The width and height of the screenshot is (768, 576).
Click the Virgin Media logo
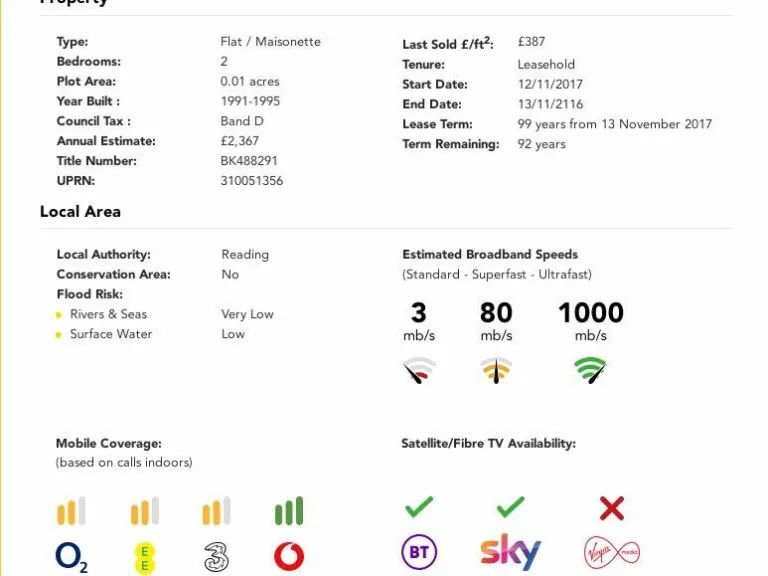[612, 552]
